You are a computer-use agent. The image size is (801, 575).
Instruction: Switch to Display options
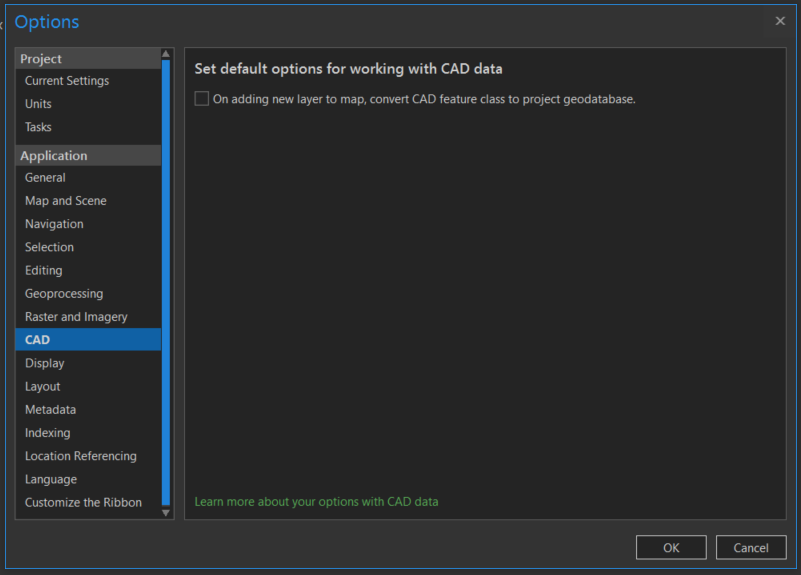coord(45,363)
